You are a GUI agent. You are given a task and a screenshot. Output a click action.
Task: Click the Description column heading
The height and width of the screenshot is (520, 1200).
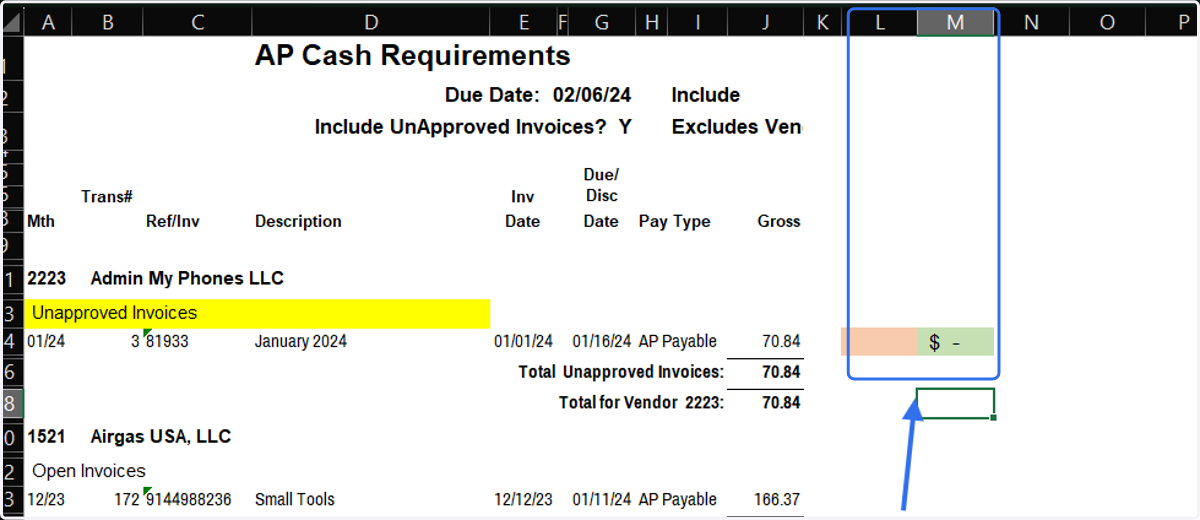coord(298,221)
